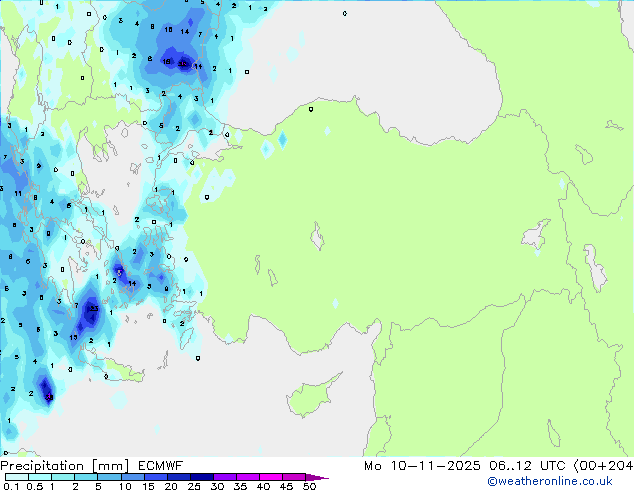Click the Cyprus island outline on the map
Screen dimensions: 634x490
pyautogui.click(x=313, y=396)
